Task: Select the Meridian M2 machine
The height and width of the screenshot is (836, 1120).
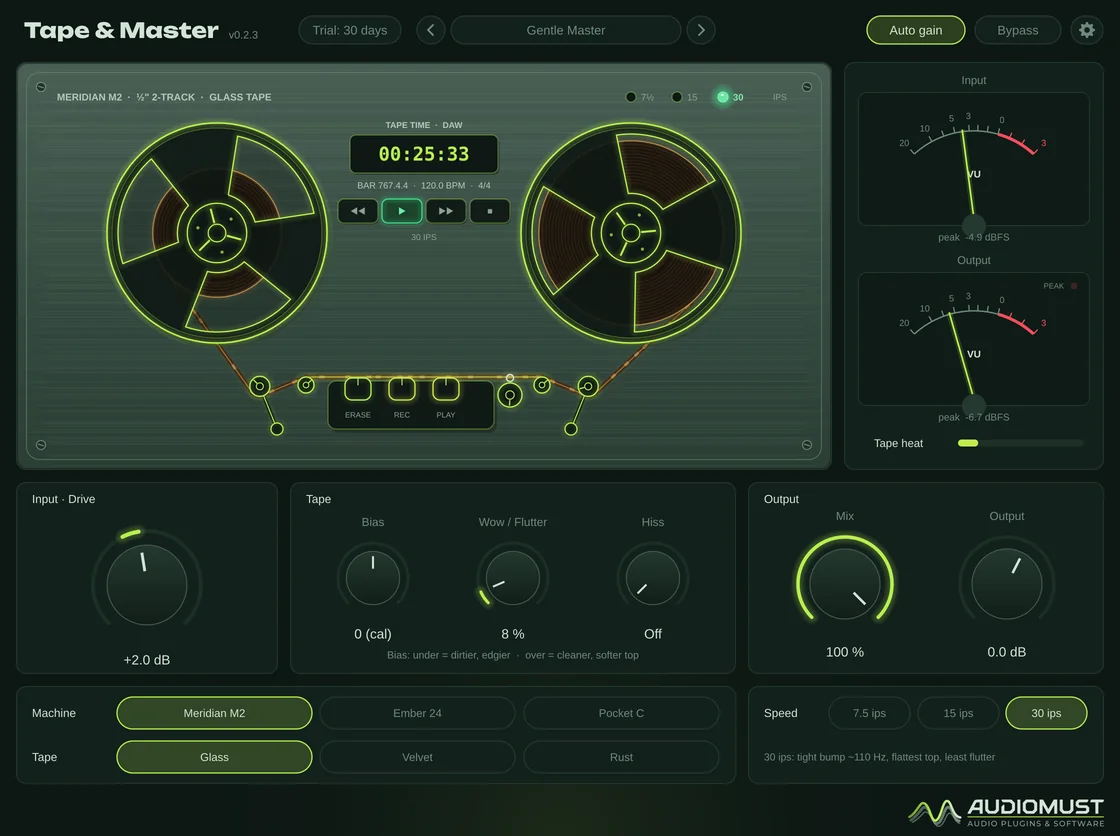Action: [214, 713]
